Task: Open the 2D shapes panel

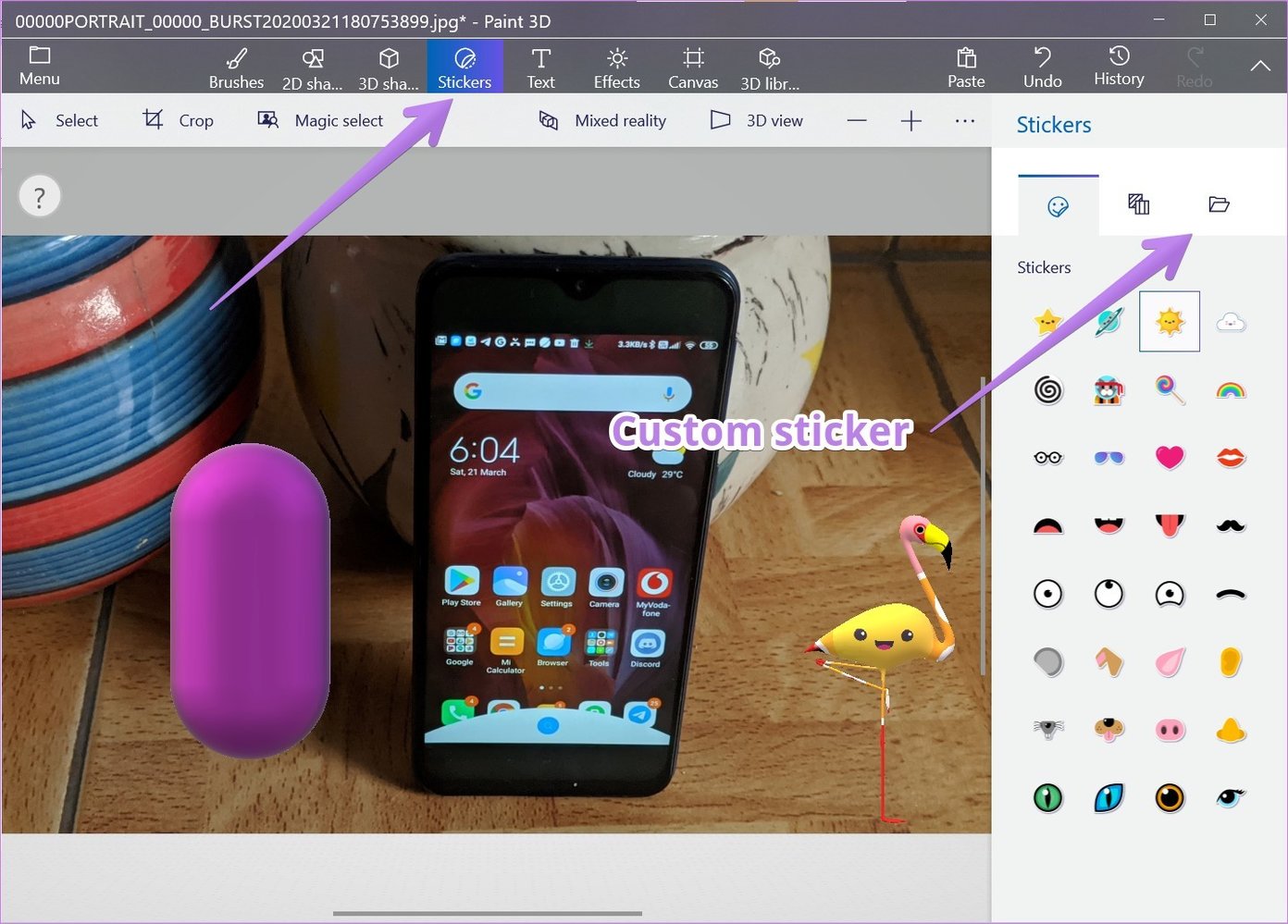Action: (x=312, y=67)
